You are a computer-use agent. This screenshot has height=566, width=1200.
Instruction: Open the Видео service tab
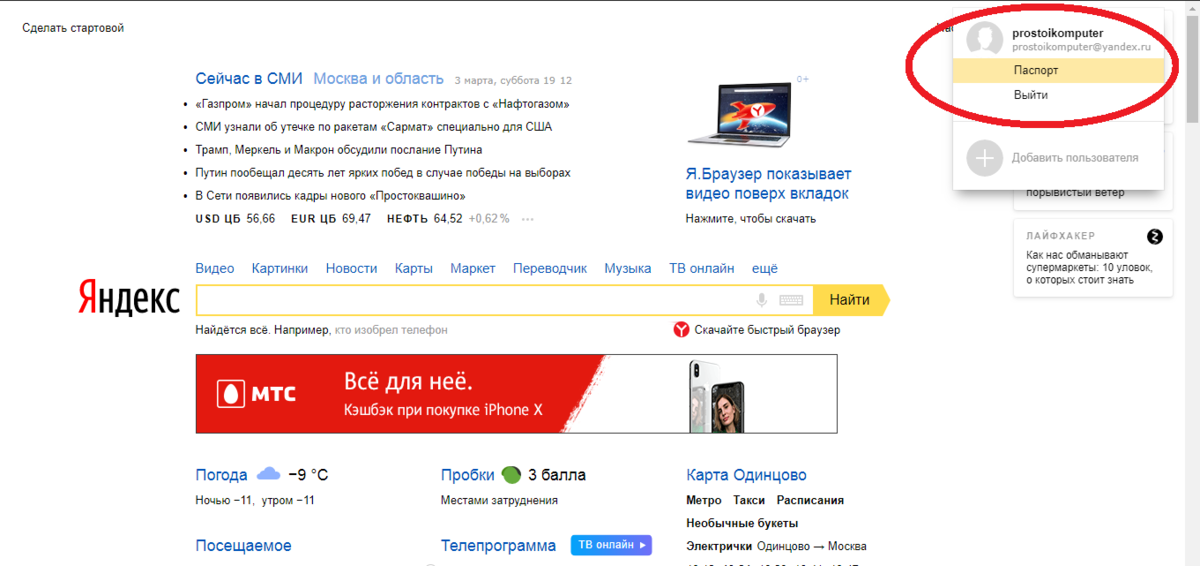click(x=215, y=268)
